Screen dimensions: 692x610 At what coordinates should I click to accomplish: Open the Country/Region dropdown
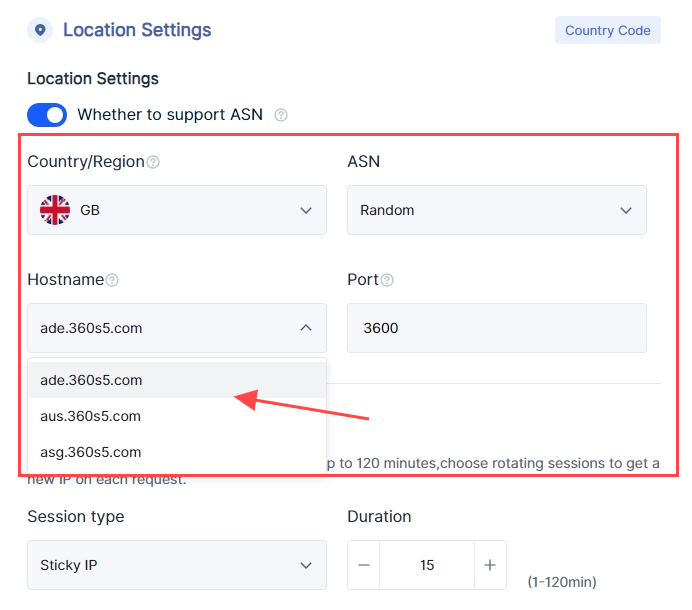[x=177, y=210]
